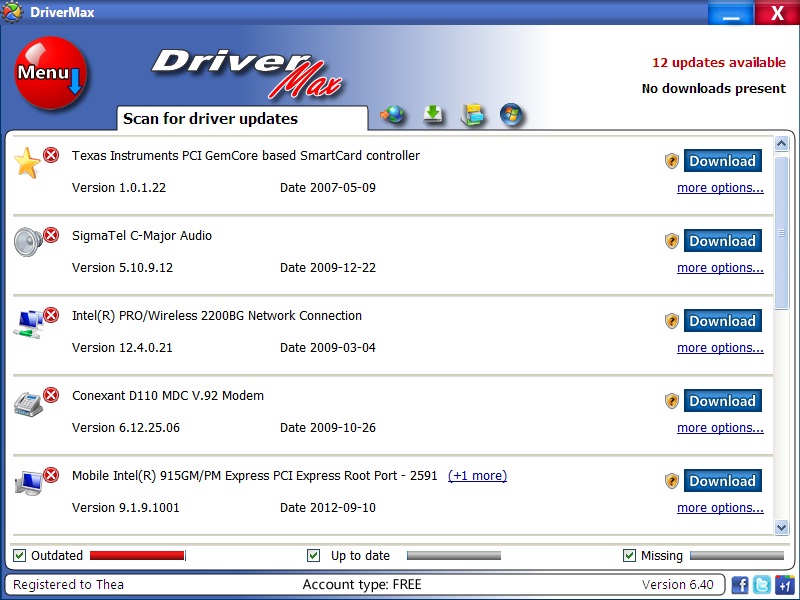Click the Version 6.40 status text
This screenshot has height=600, width=800.
coord(678,585)
